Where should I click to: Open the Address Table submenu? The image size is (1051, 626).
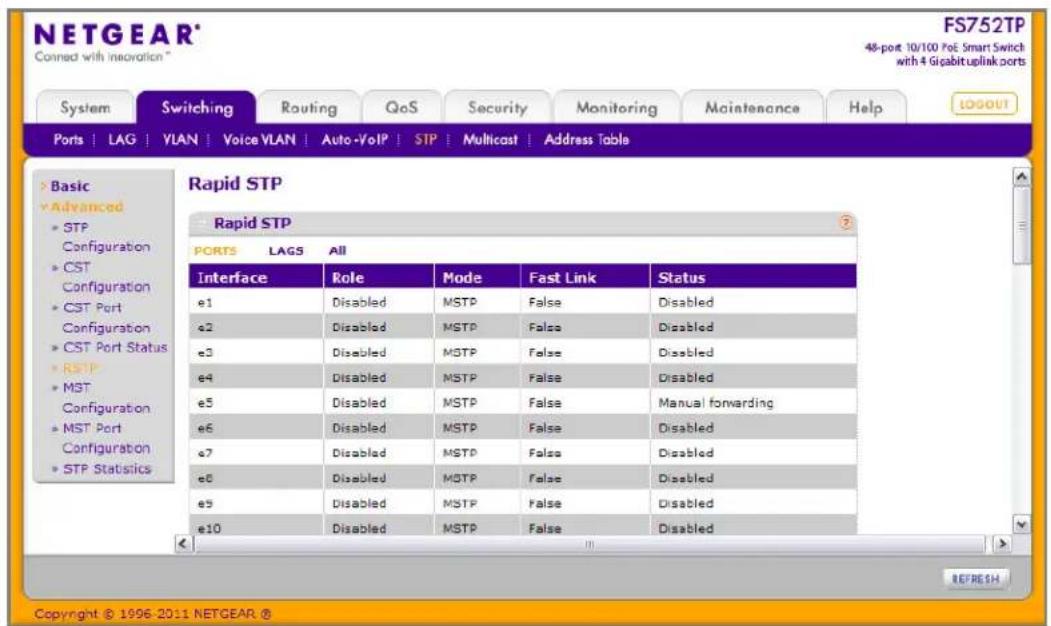coord(586,139)
